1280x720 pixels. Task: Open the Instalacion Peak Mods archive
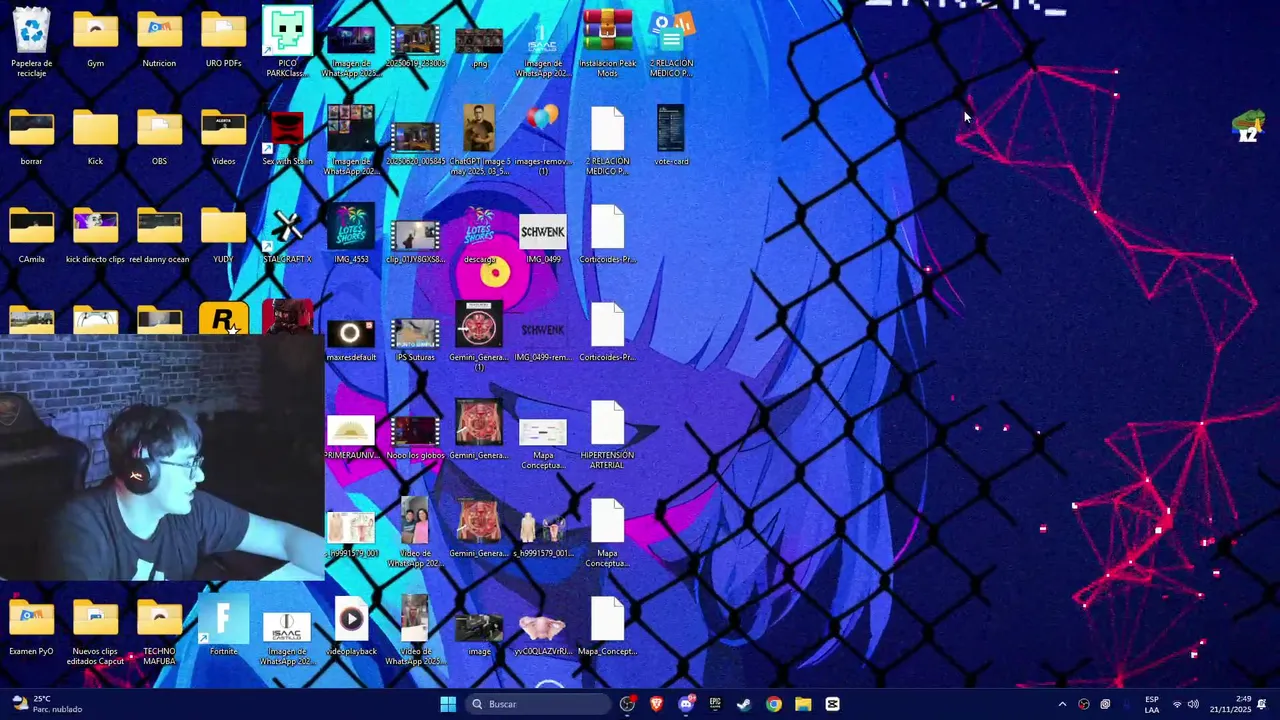[x=607, y=43]
